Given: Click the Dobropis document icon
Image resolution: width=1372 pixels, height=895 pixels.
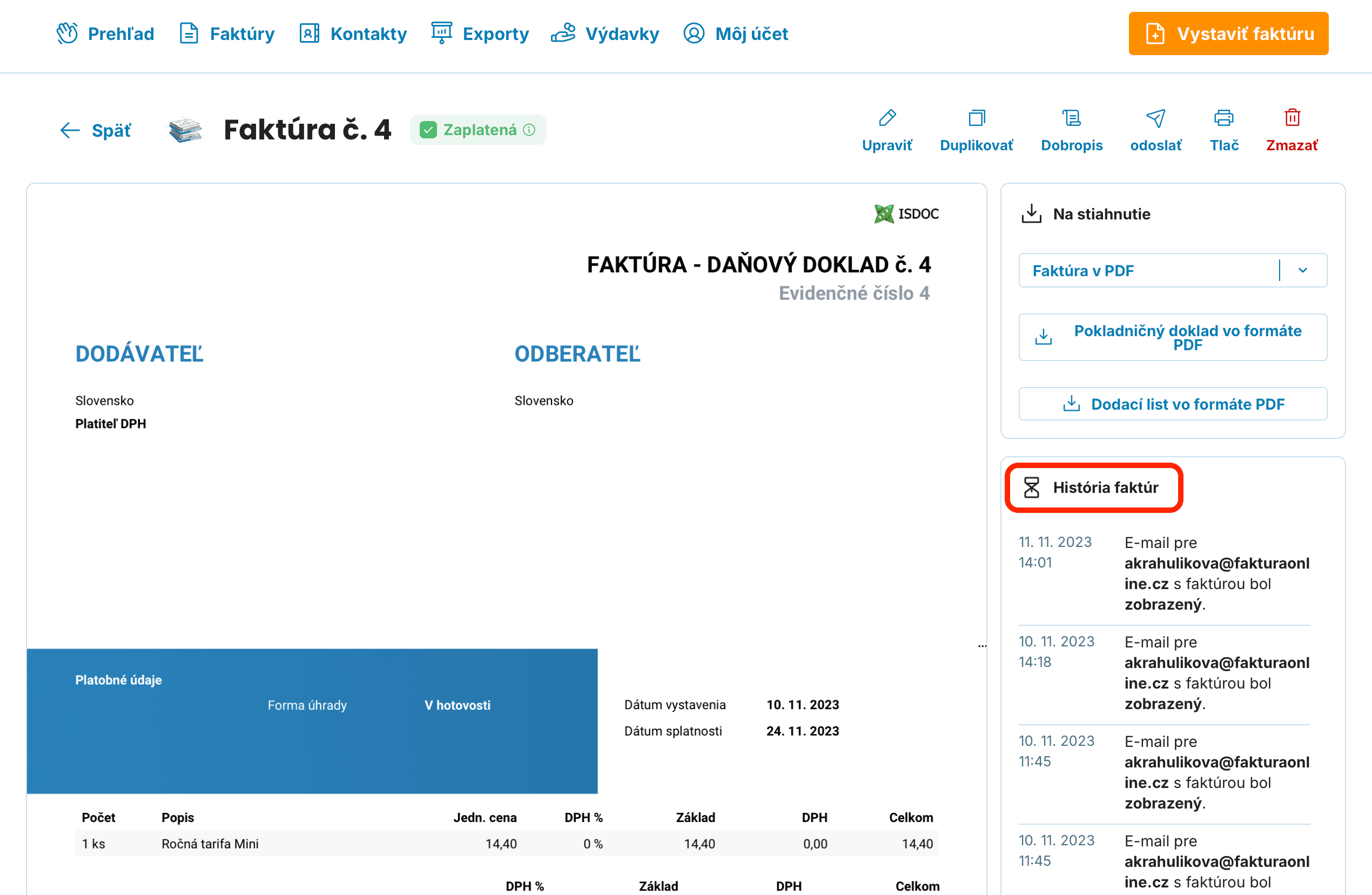Looking at the screenshot, I should (1071, 118).
